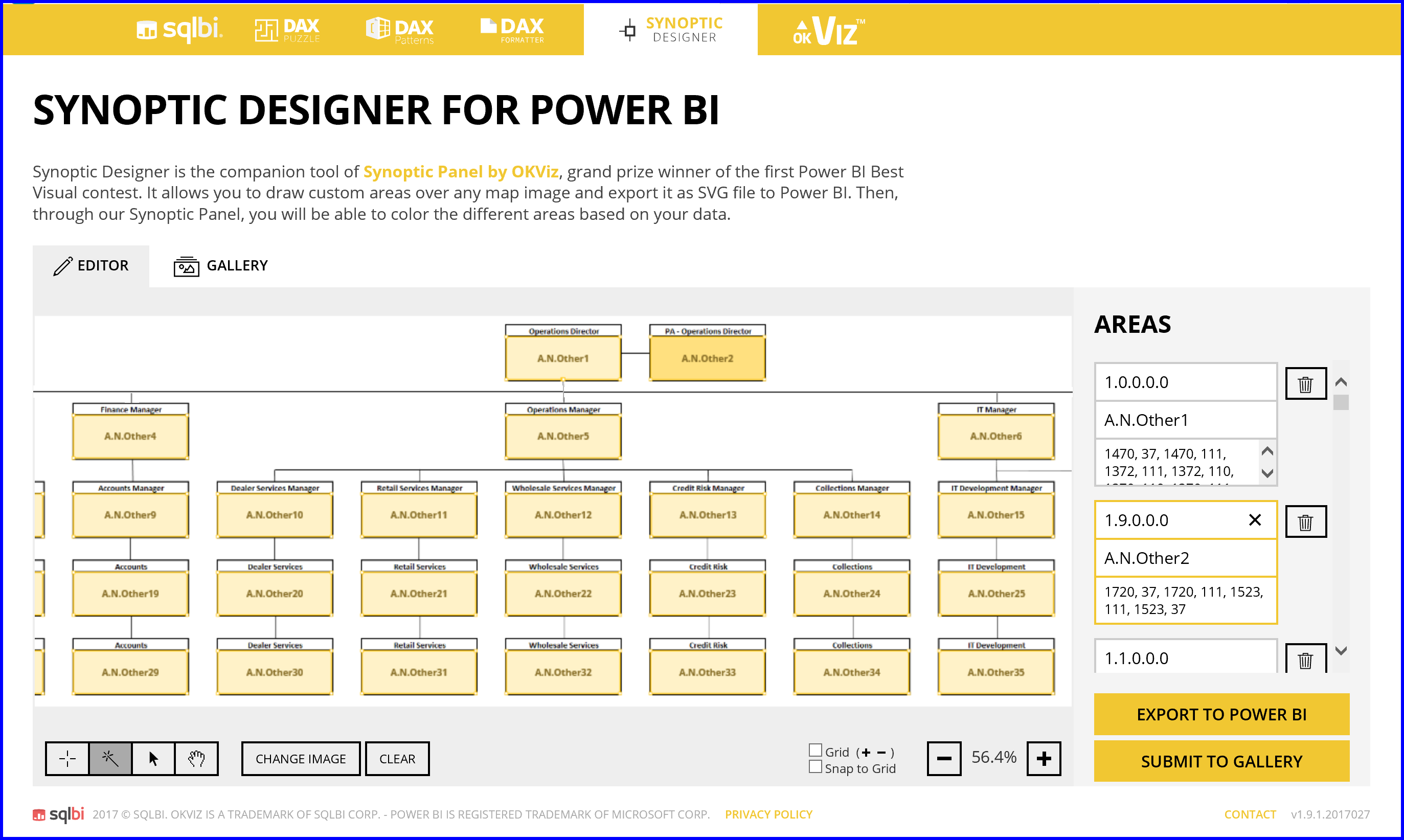Click the down chevron on A.N.Other1 coordinates
This screenshot has width=1404, height=840.
1267,474
